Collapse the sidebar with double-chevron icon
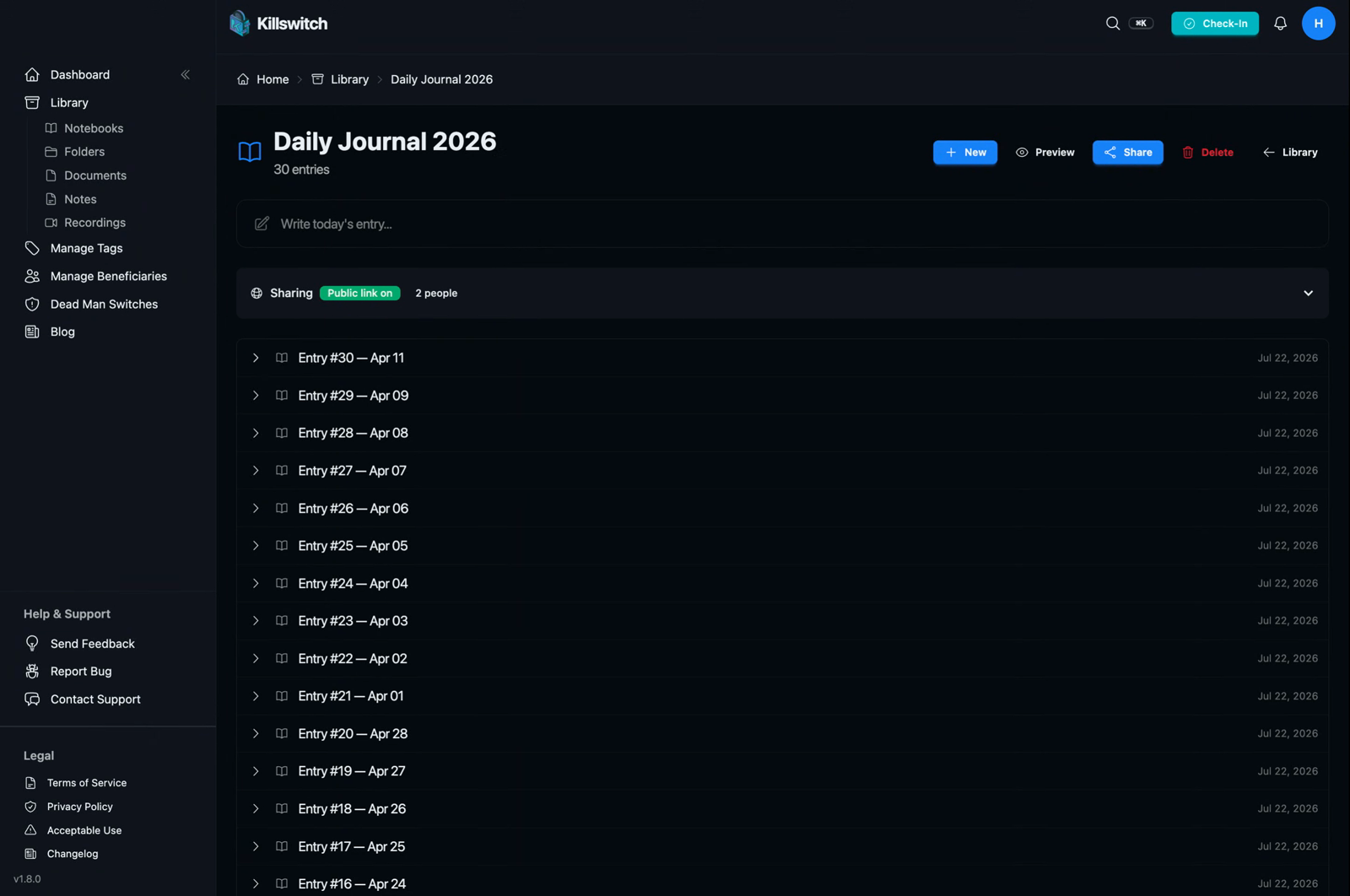The width and height of the screenshot is (1350, 896). [x=185, y=74]
